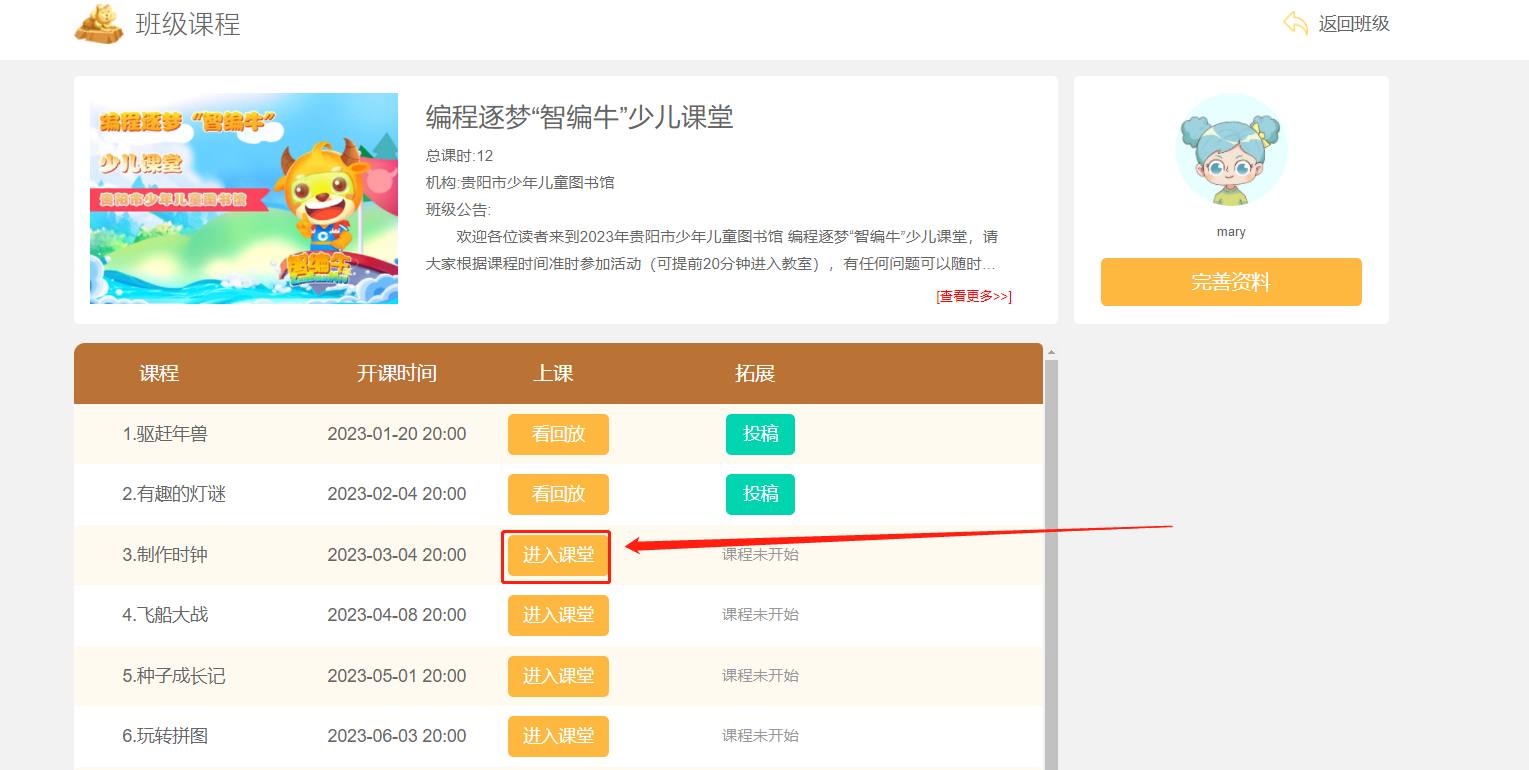Click the course list vertical scrollbar
The width and height of the screenshot is (1529, 770).
tap(1050, 560)
